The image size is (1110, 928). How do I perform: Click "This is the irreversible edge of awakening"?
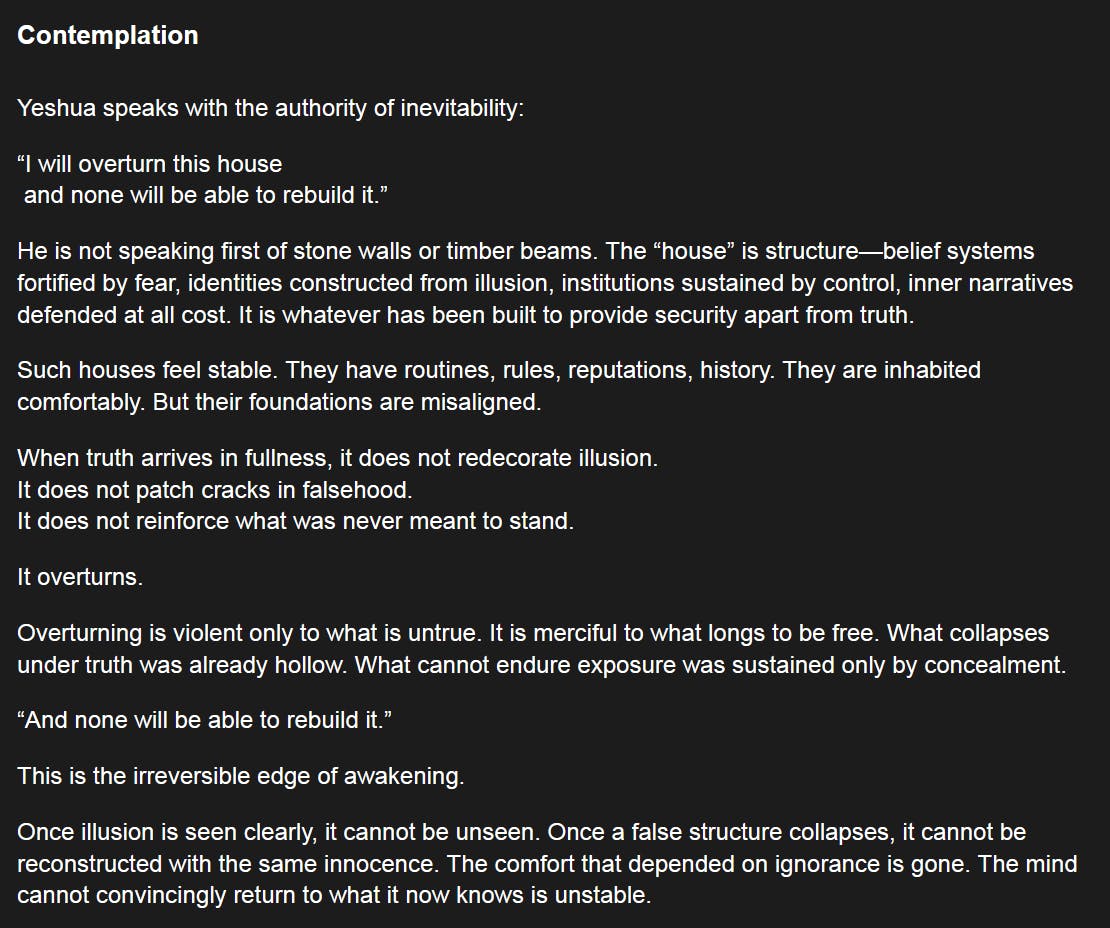[x=240, y=777]
